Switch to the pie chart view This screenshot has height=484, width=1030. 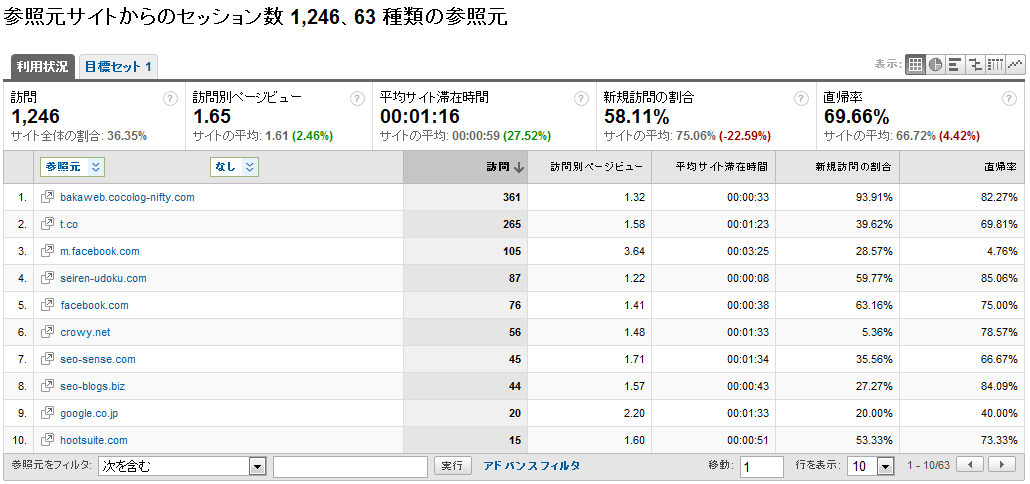point(935,65)
